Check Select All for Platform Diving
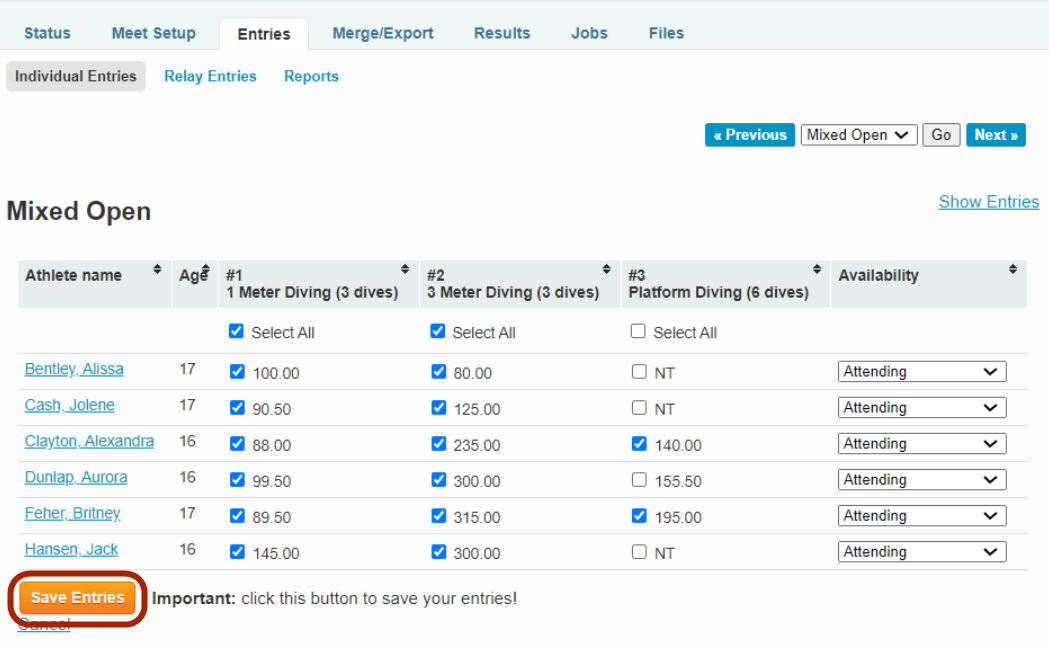The width and height of the screenshot is (1049, 646). pyautogui.click(x=638, y=332)
